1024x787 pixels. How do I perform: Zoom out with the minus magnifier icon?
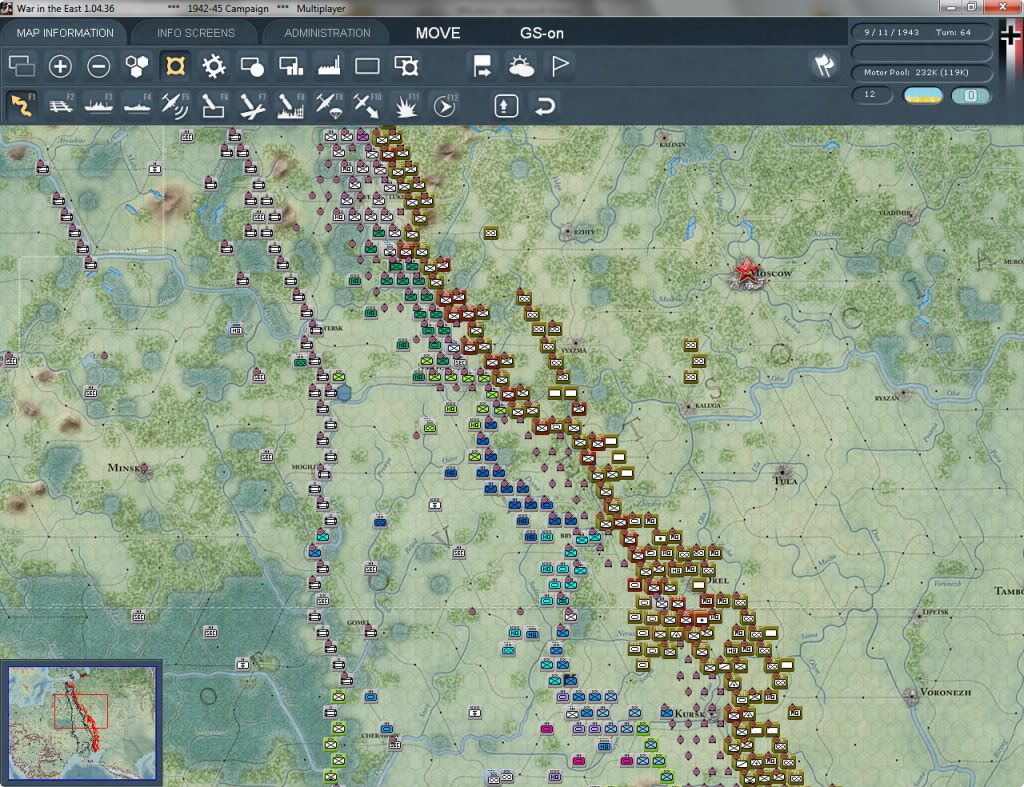pyautogui.click(x=99, y=66)
